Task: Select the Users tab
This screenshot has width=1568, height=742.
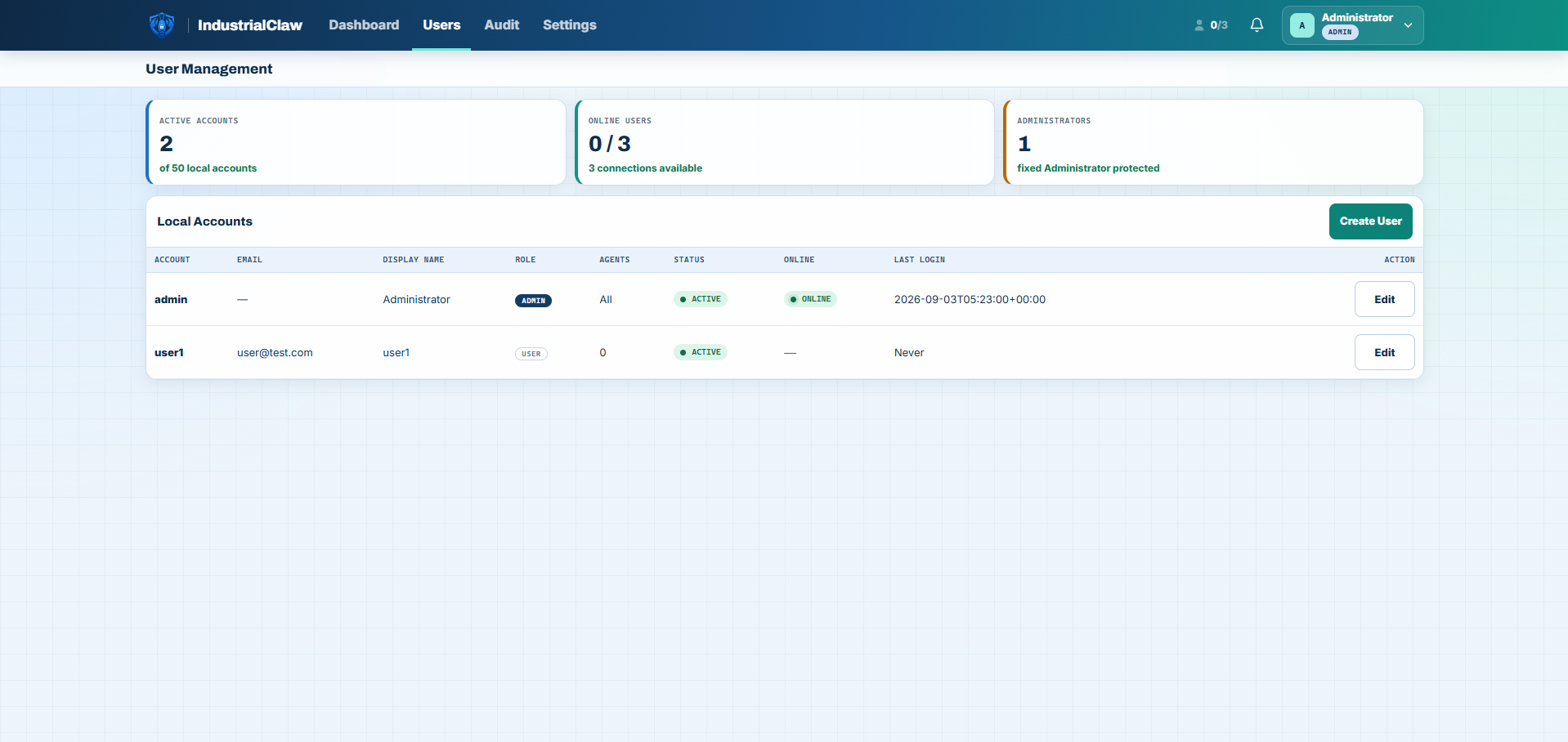Action: click(441, 25)
